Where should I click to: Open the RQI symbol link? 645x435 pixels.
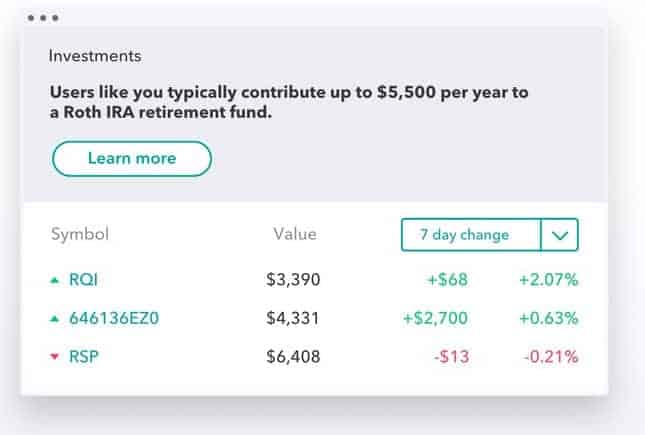click(84, 280)
